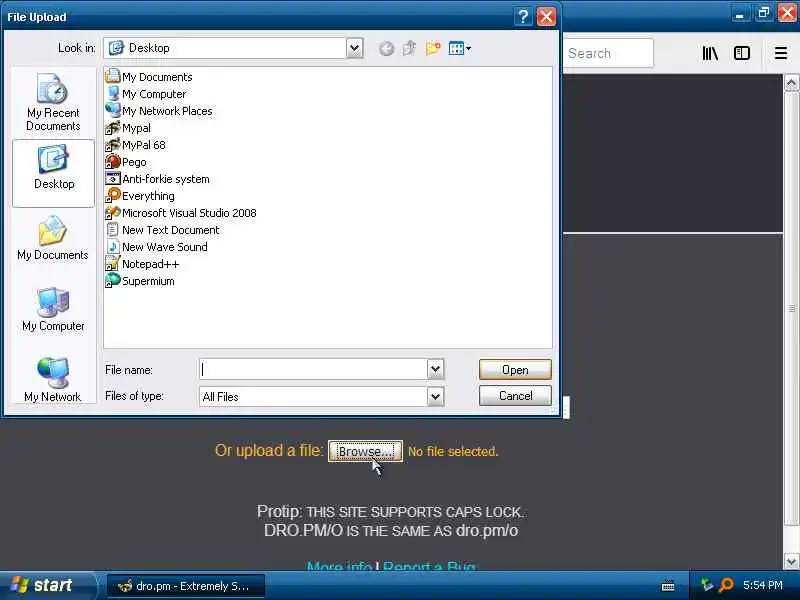This screenshot has width=800, height=600.
Task: Open My Recent Documents in places bar
Action: point(53,103)
